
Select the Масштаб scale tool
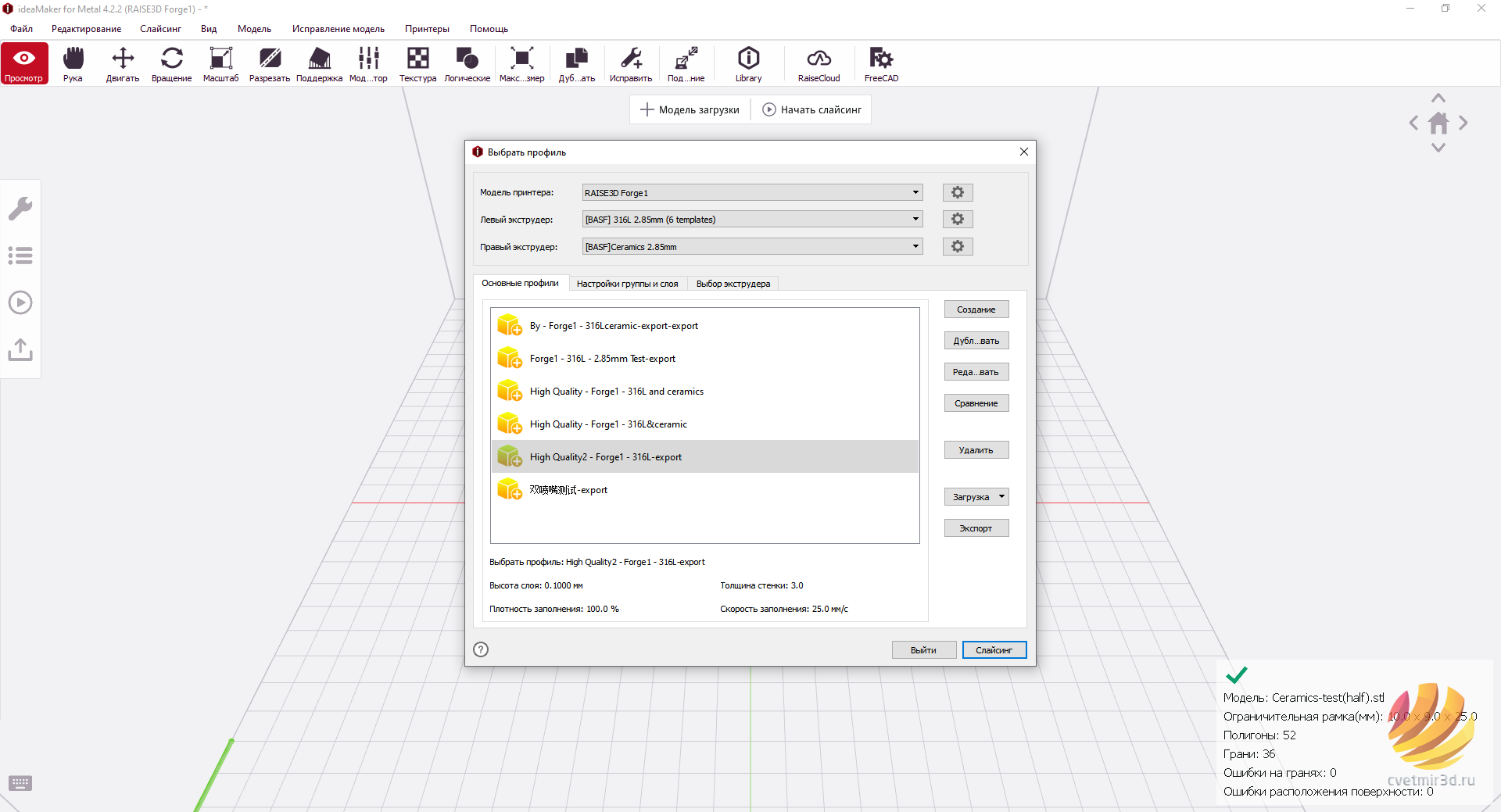pos(221,63)
